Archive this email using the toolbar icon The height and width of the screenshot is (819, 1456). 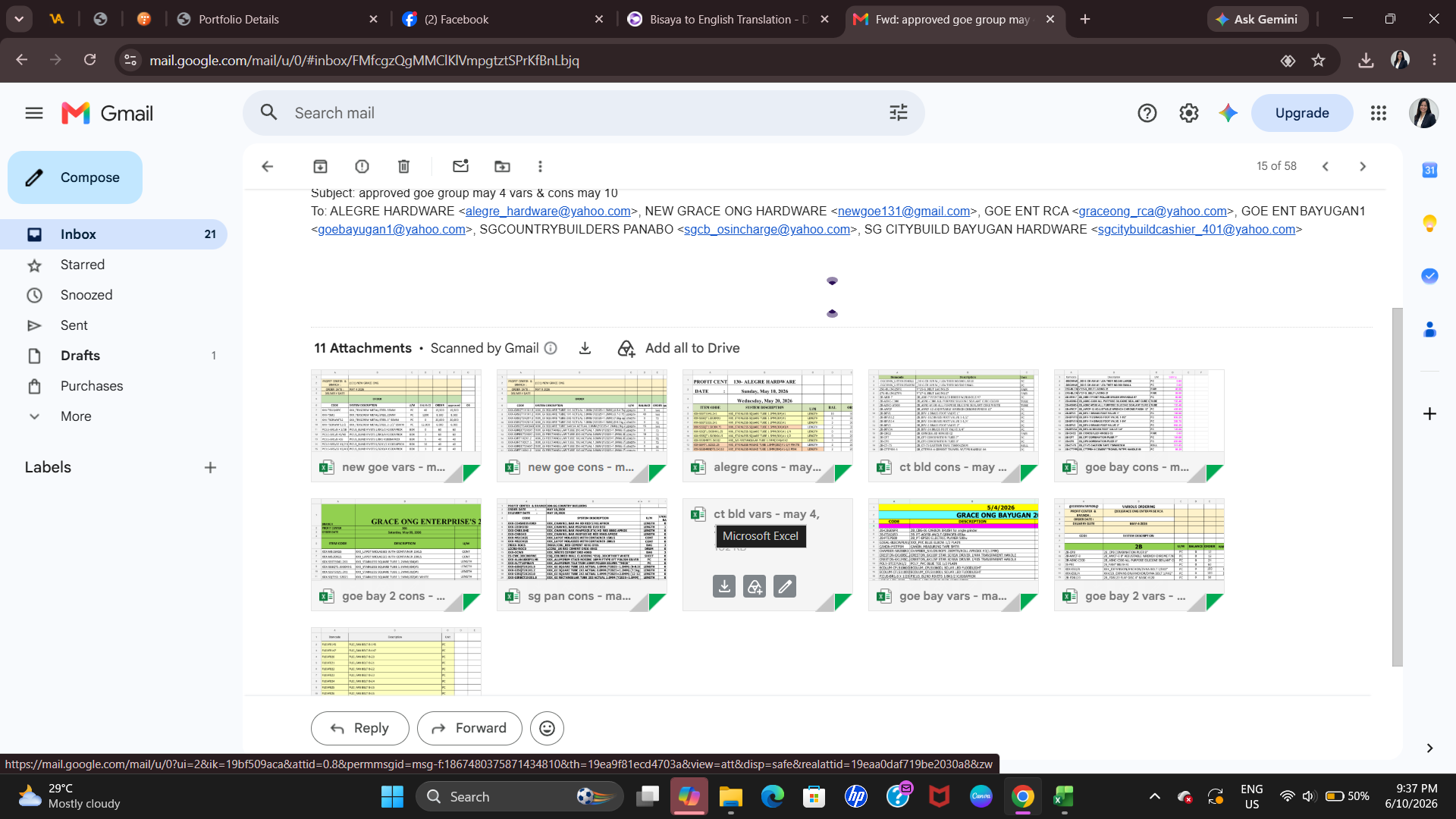coord(320,166)
